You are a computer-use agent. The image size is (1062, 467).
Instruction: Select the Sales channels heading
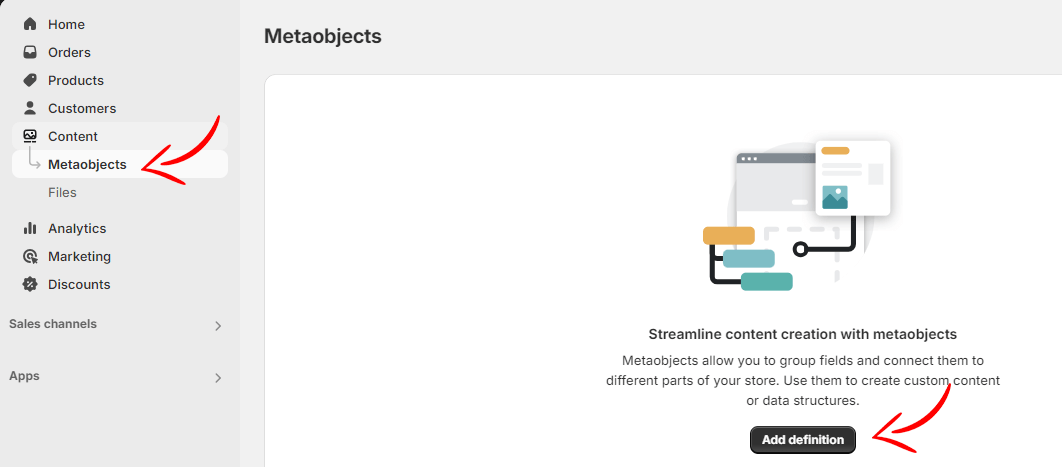point(53,324)
